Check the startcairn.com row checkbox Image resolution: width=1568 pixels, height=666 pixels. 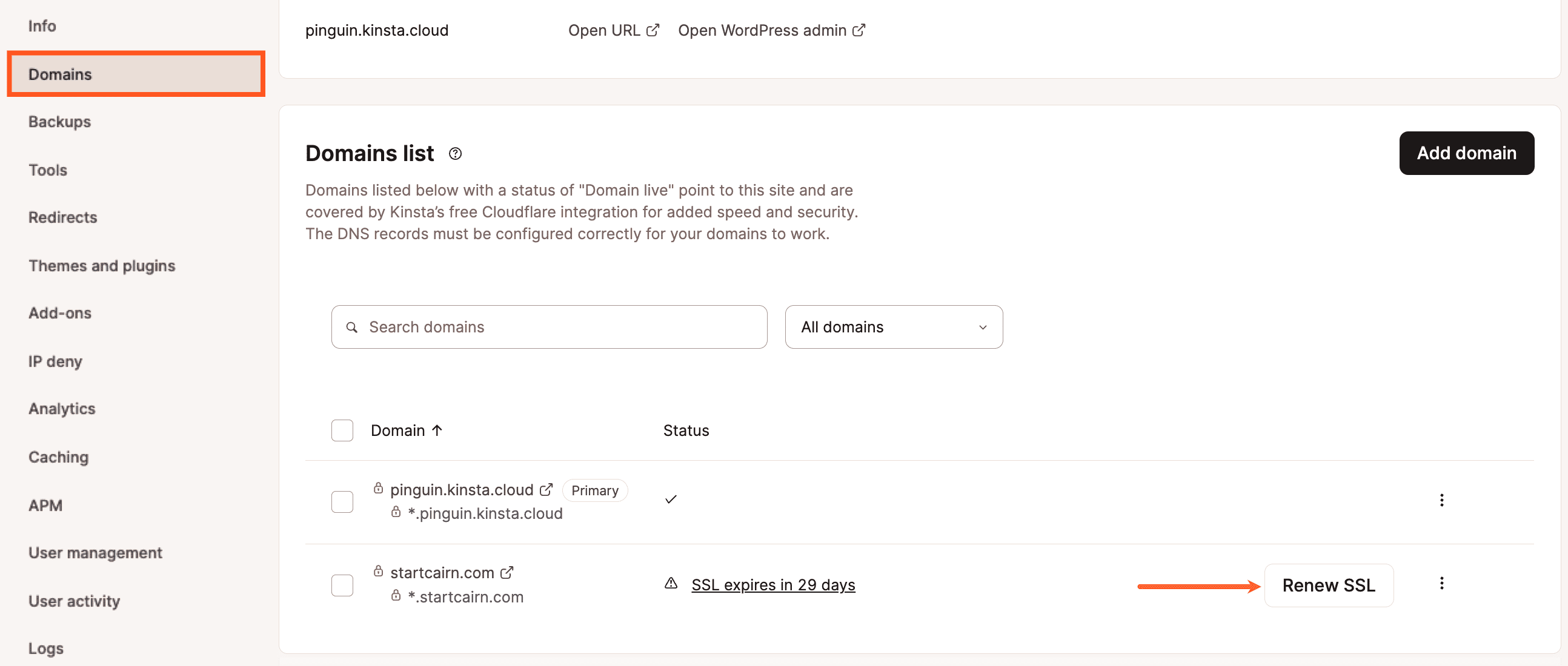tap(342, 584)
